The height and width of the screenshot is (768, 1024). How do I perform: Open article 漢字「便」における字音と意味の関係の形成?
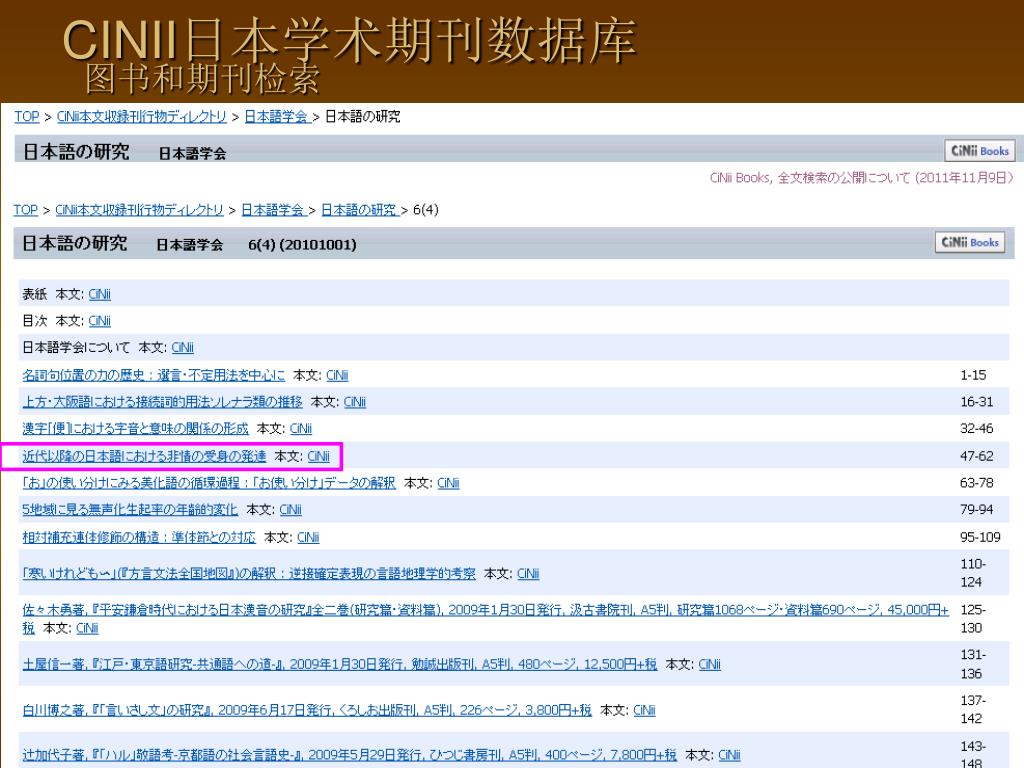coord(135,428)
